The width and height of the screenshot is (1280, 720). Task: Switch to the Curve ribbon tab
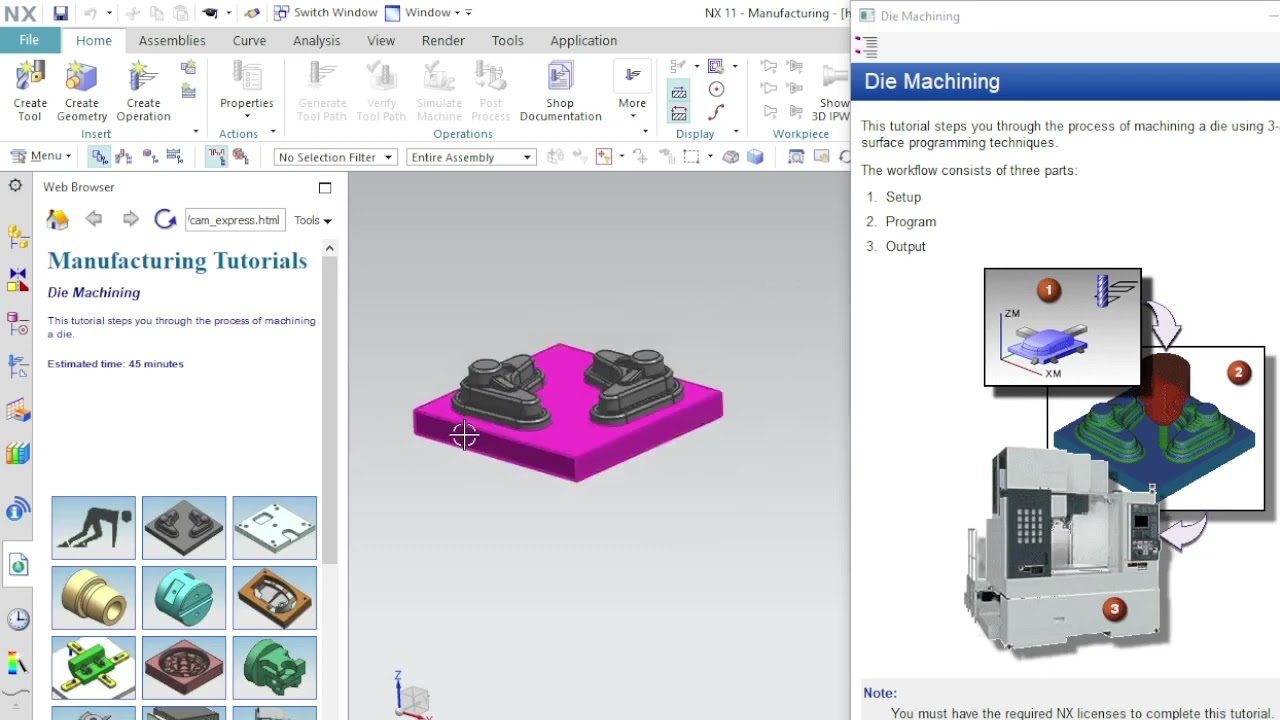pyautogui.click(x=249, y=41)
